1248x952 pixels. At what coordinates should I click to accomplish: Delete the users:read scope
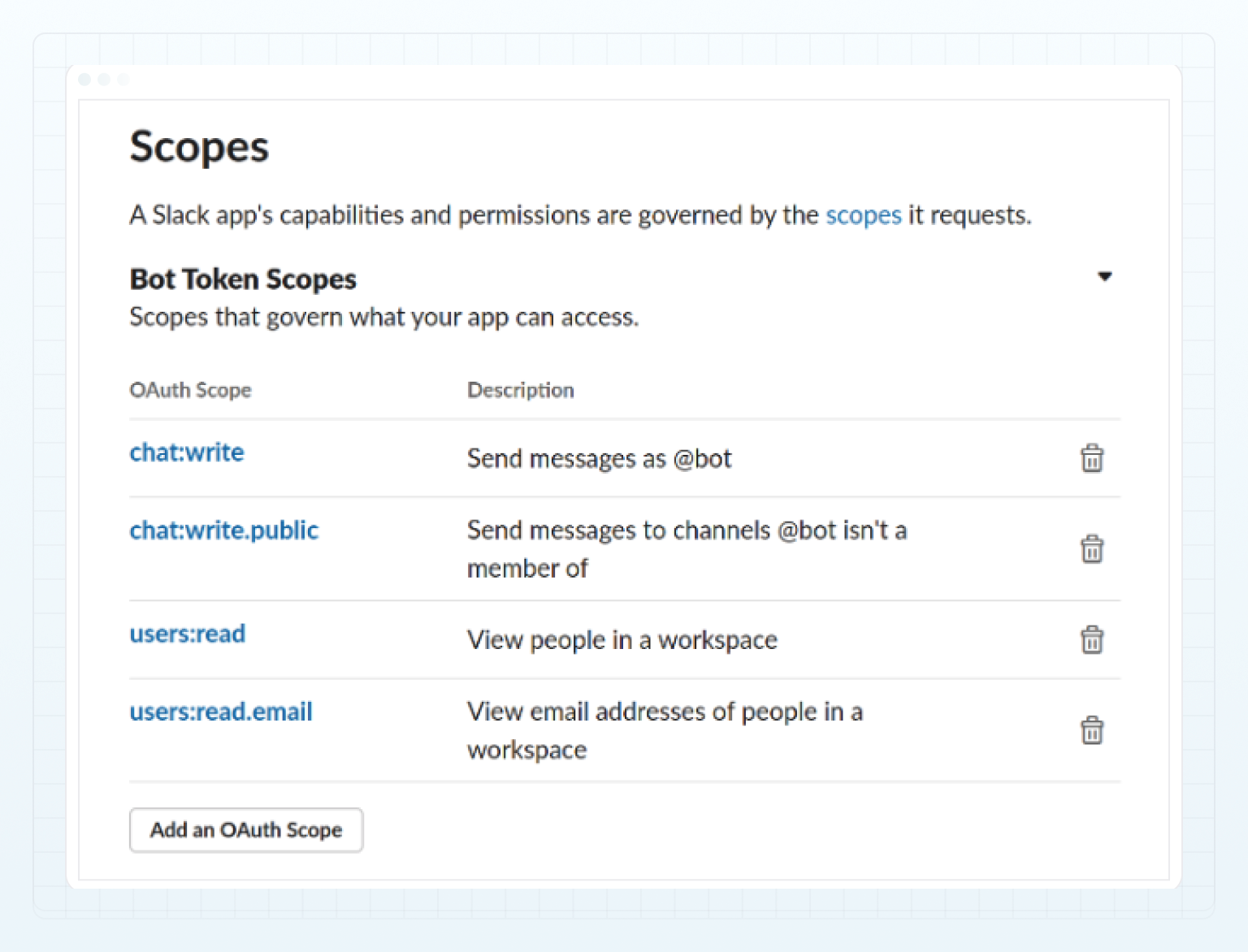[x=1092, y=640]
